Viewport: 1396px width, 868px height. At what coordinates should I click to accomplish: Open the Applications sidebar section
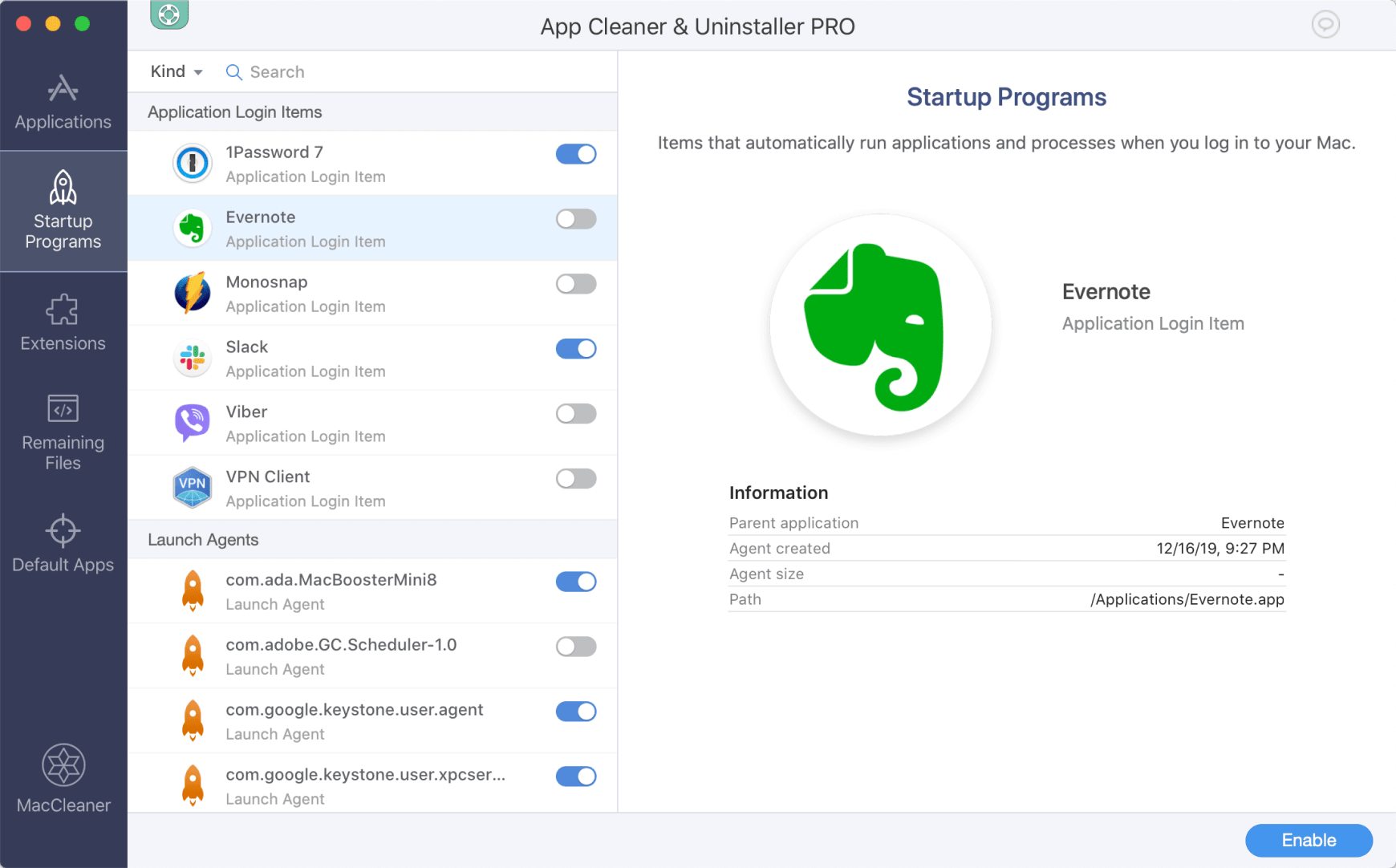point(63,102)
